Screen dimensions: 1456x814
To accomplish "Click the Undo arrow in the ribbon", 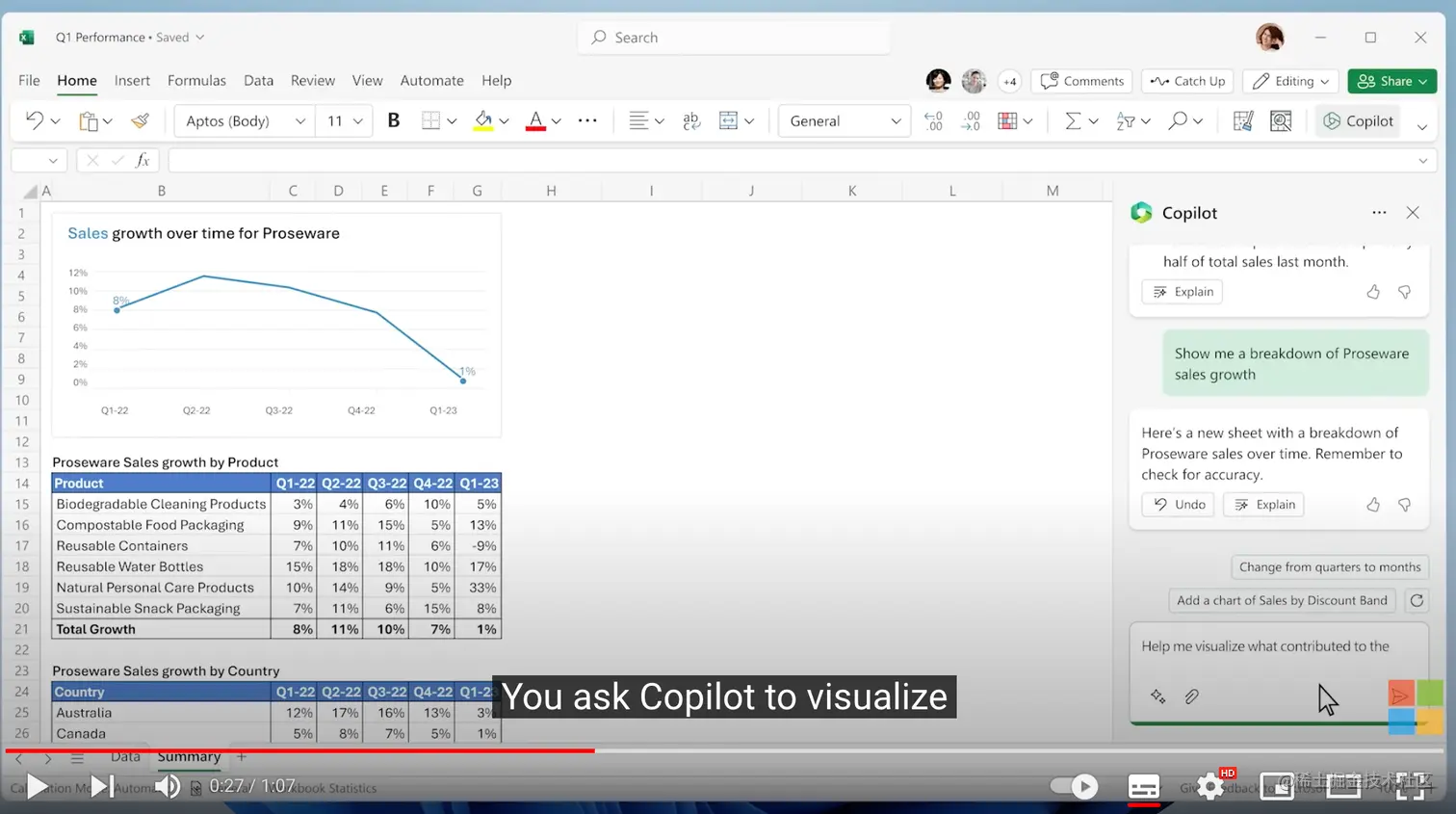I will click(35, 120).
